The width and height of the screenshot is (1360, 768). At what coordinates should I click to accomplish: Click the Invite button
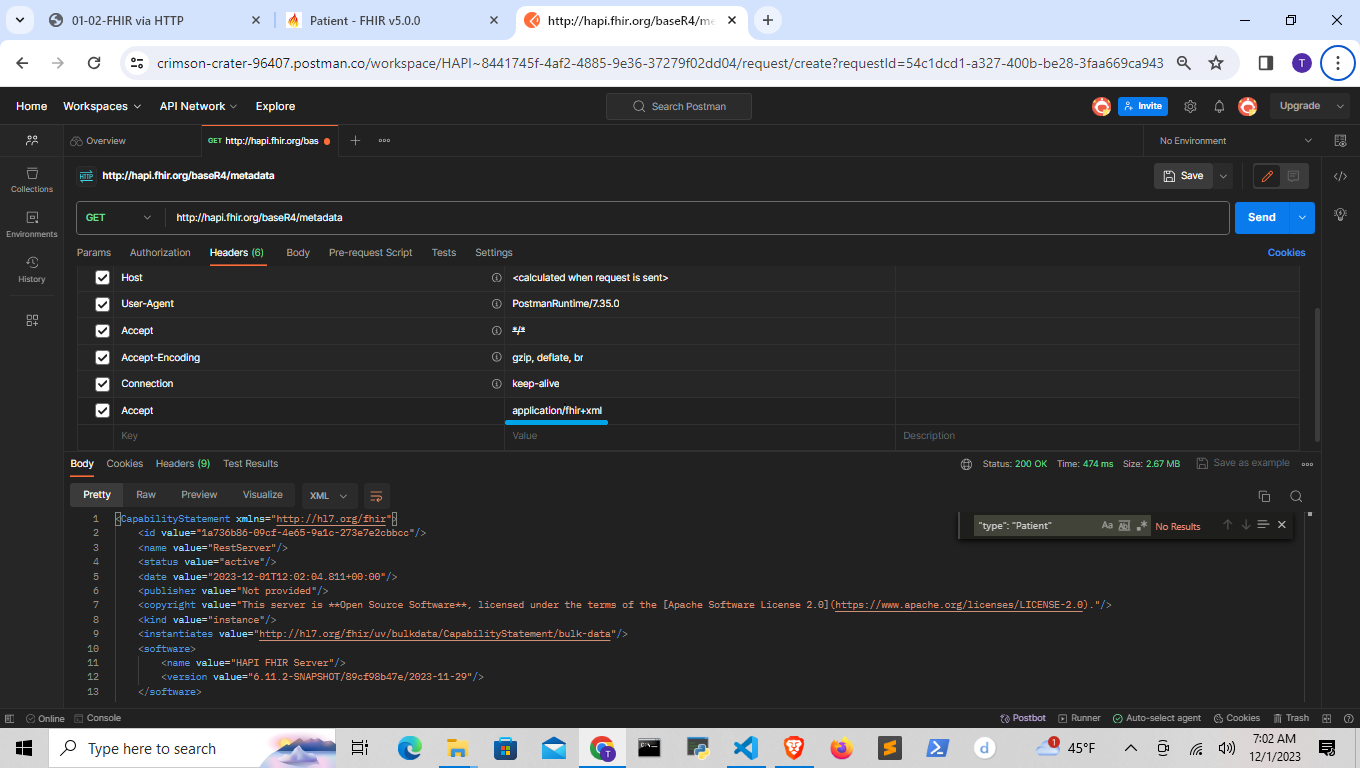pyautogui.click(x=1143, y=106)
